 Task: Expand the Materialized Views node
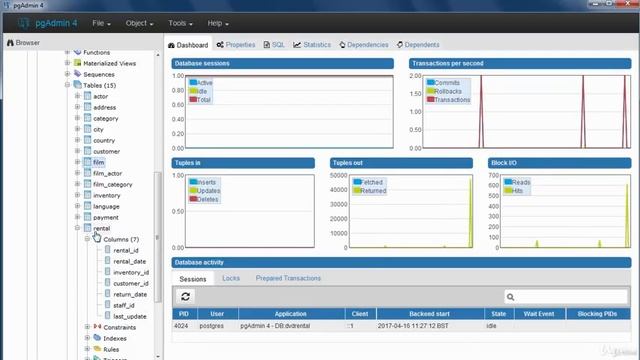pyautogui.click(x=67, y=63)
